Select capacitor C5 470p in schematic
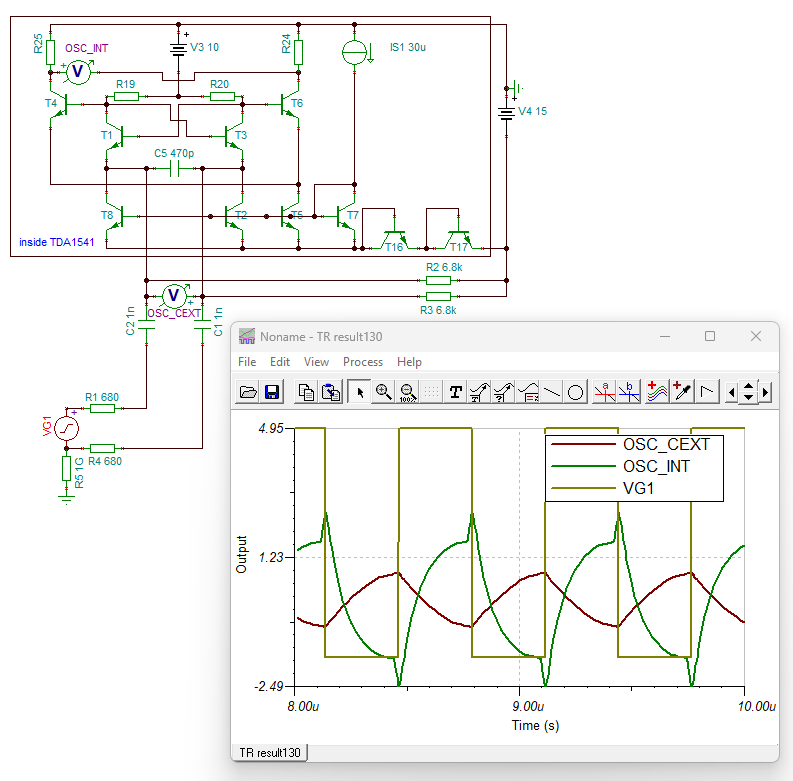The image size is (793, 781). coord(174,169)
